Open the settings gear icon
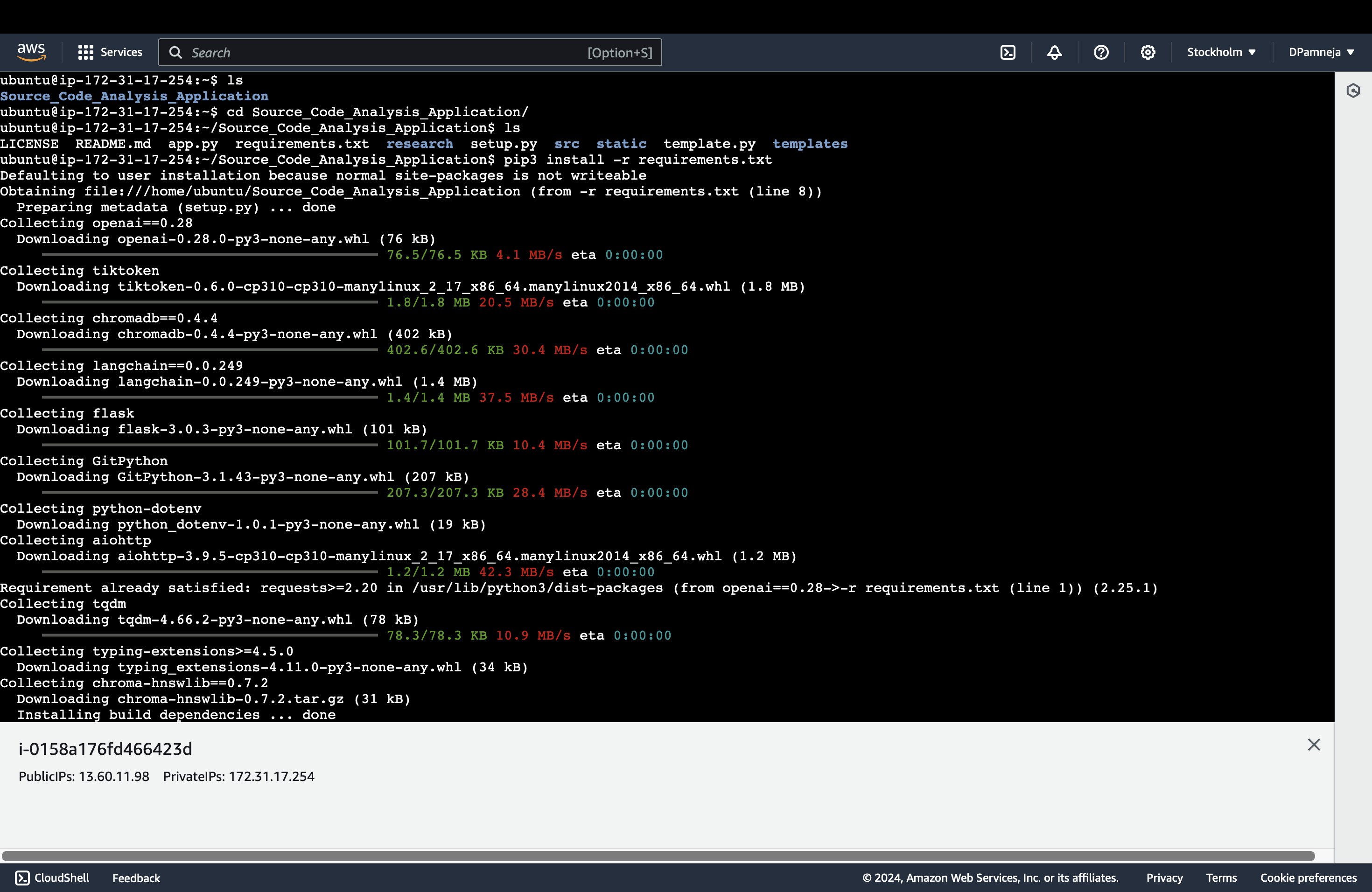The width and height of the screenshot is (1372, 892). click(x=1148, y=52)
